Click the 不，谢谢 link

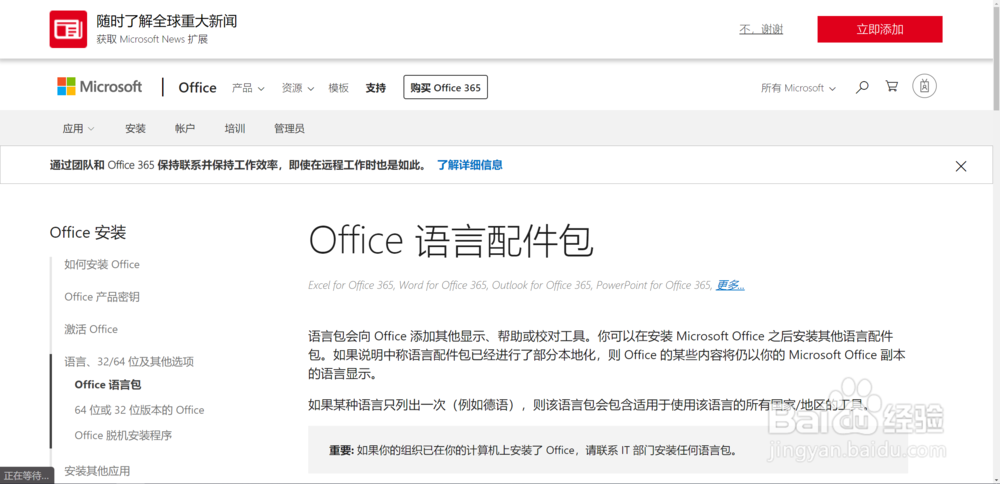coord(761,29)
